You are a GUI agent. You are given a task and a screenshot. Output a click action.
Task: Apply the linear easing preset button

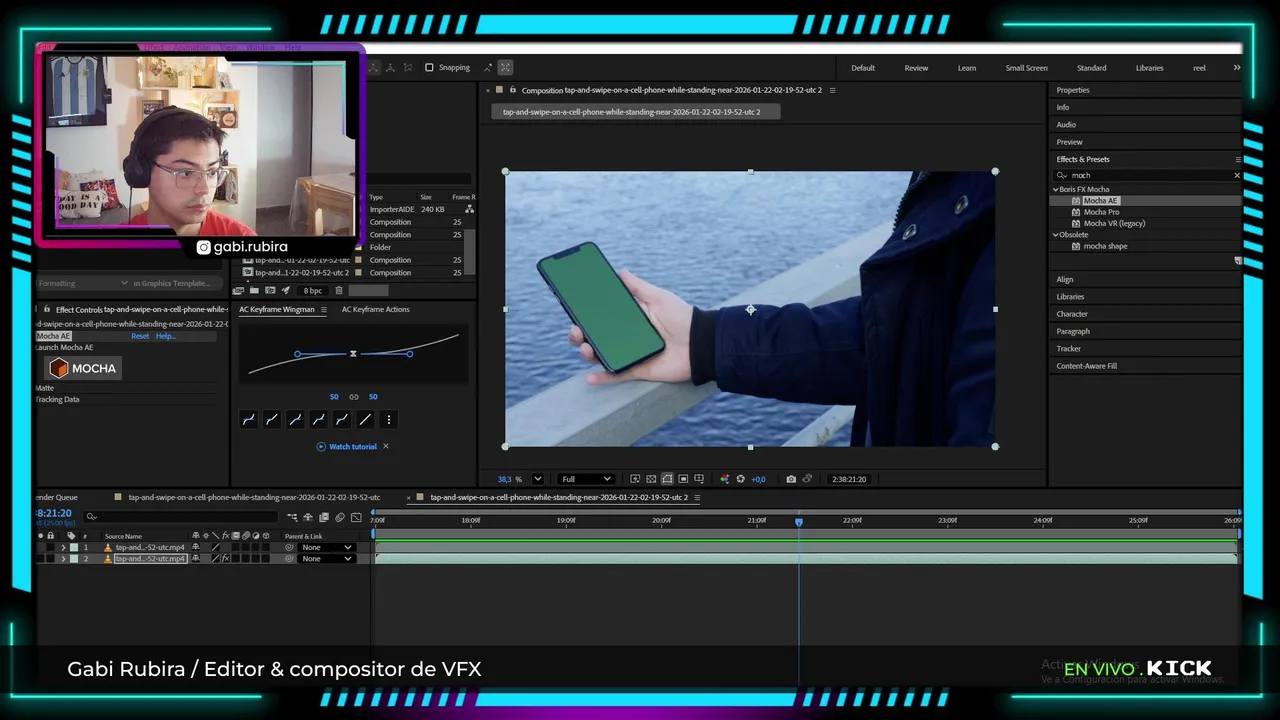[365, 420]
